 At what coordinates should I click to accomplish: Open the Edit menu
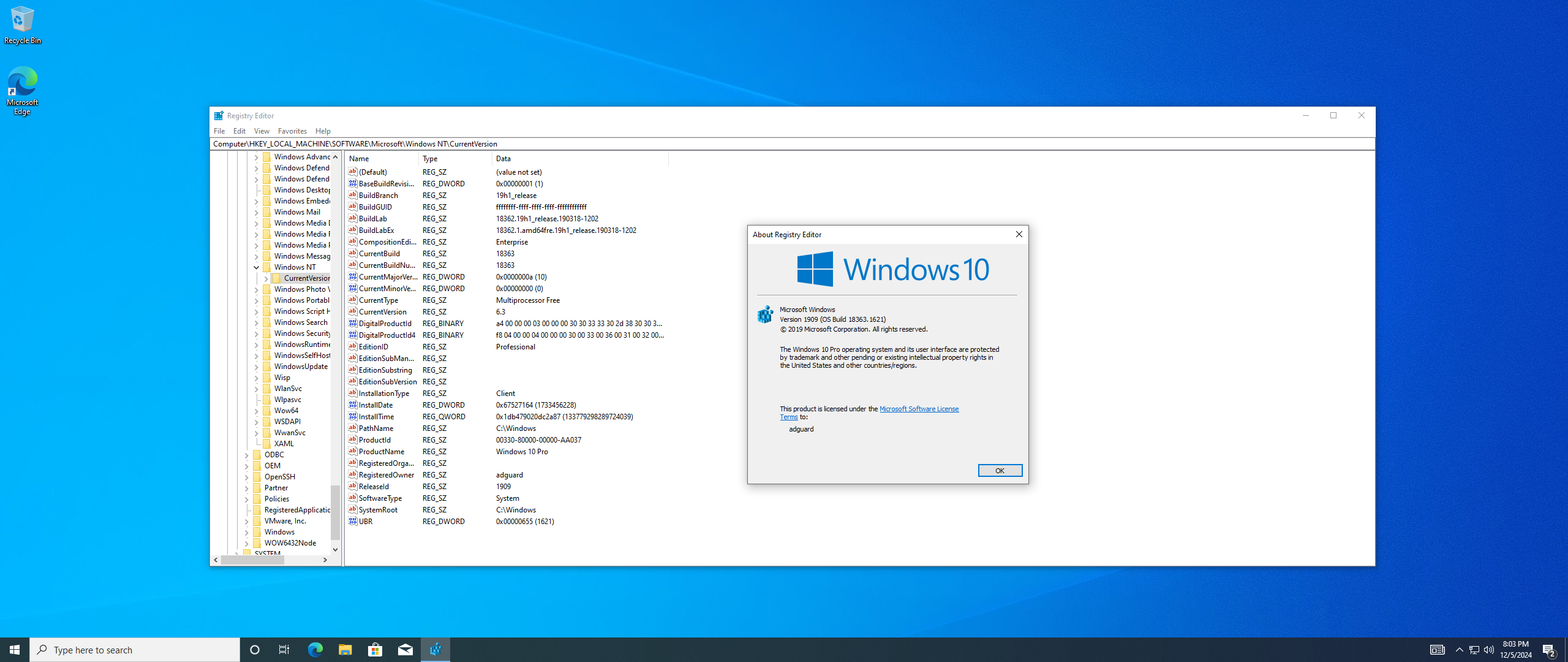click(x=239, y=131)
